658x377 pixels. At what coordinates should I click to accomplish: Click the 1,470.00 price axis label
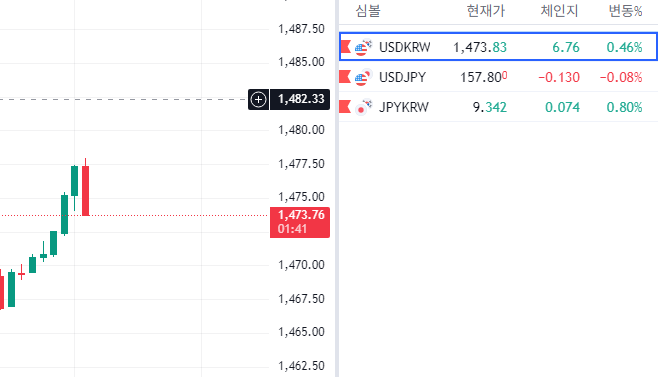(x=301, y=265)
